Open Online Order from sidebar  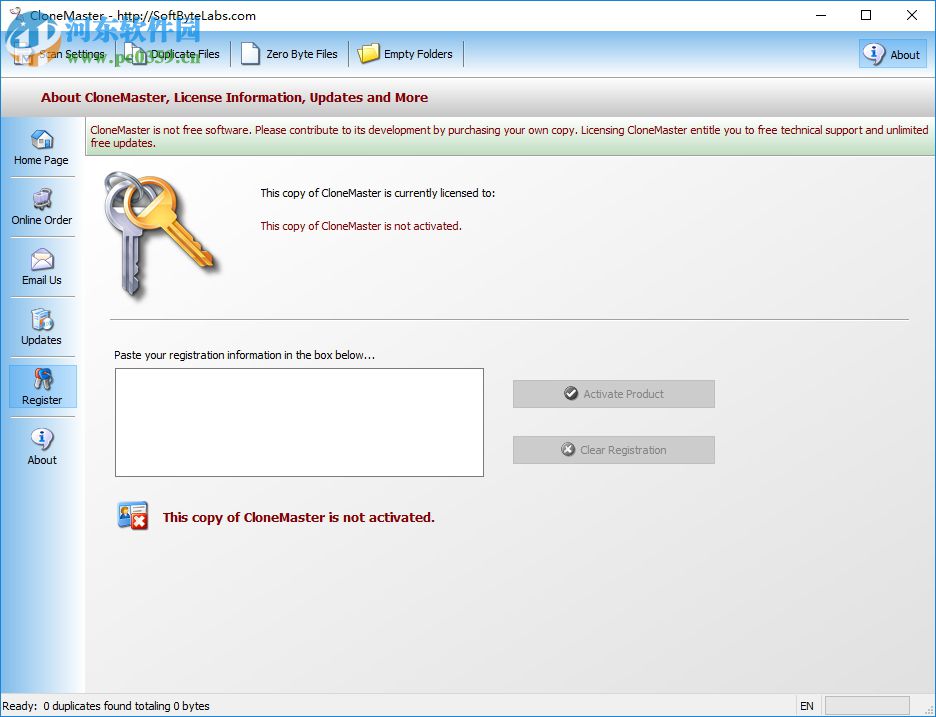[x=42, y=207]
